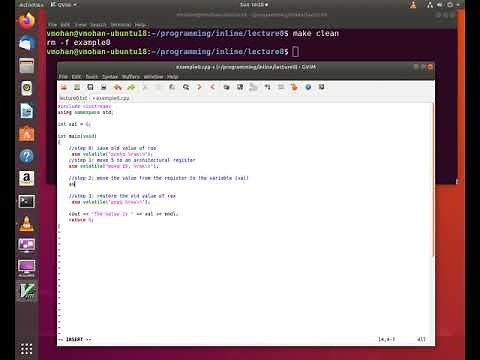Image resolution: width=480 pixels, height=360 pixels.
Task: Click the Save Session toolbar icon
Action: pyautogui.click(x=240, y=87)
